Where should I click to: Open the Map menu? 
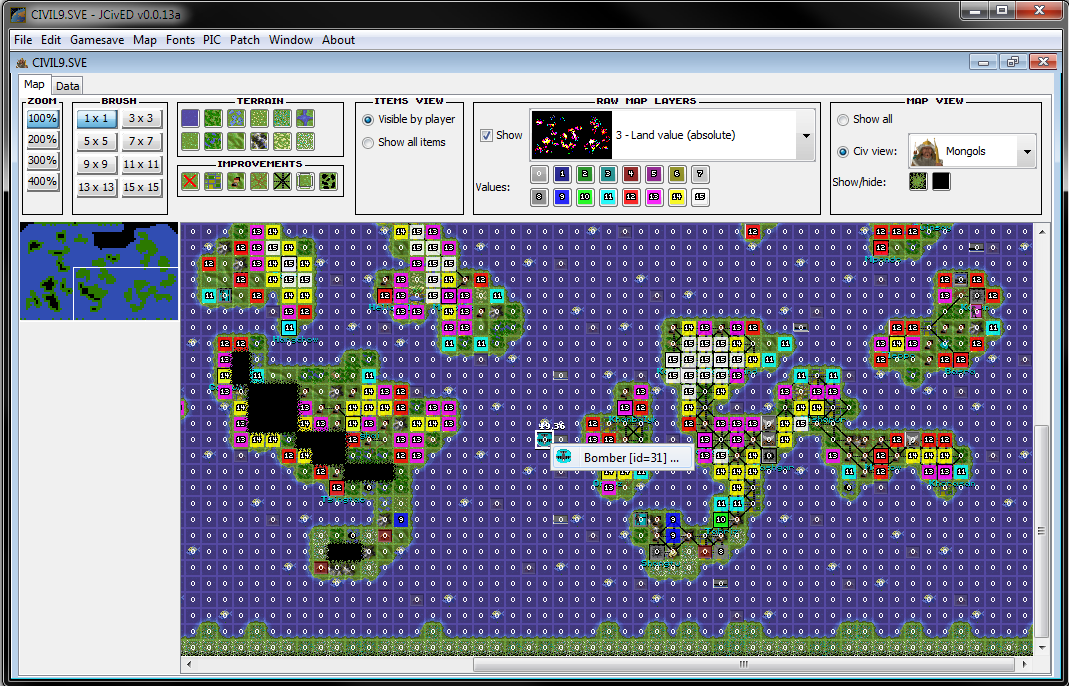tap(145, 40)
